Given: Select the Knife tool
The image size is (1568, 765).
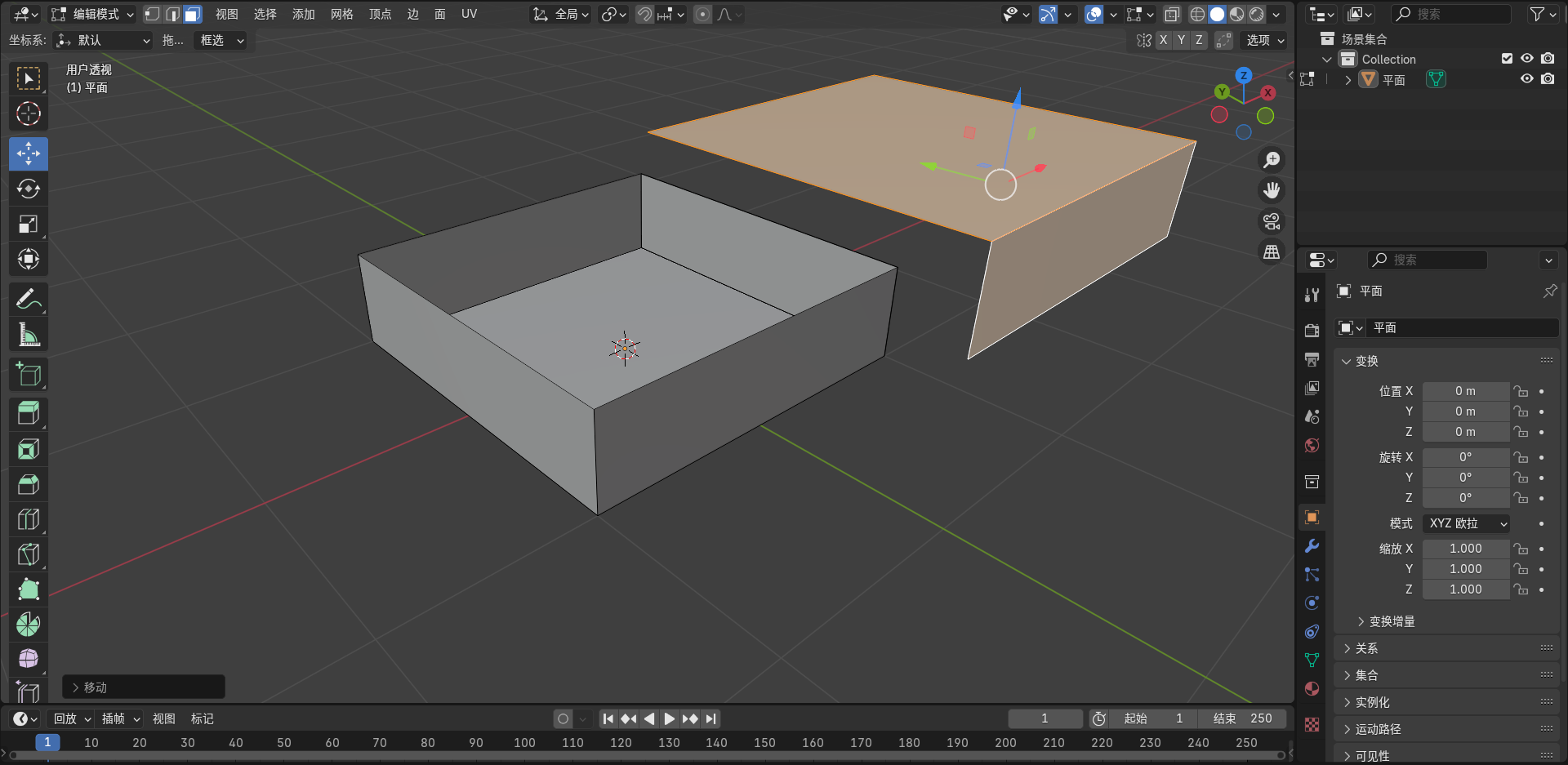Looking at the screenshot, I should click(29, 554).
